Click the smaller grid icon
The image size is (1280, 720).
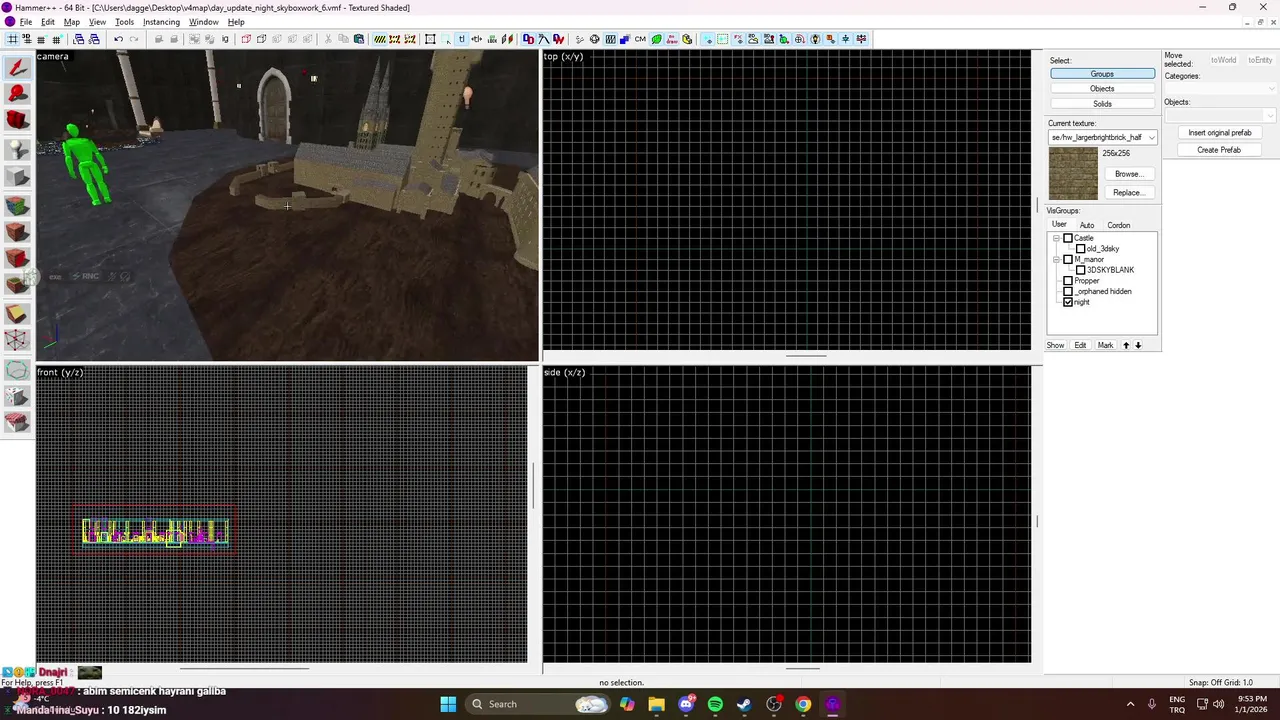pyautogui.click(x=41, y=39)
